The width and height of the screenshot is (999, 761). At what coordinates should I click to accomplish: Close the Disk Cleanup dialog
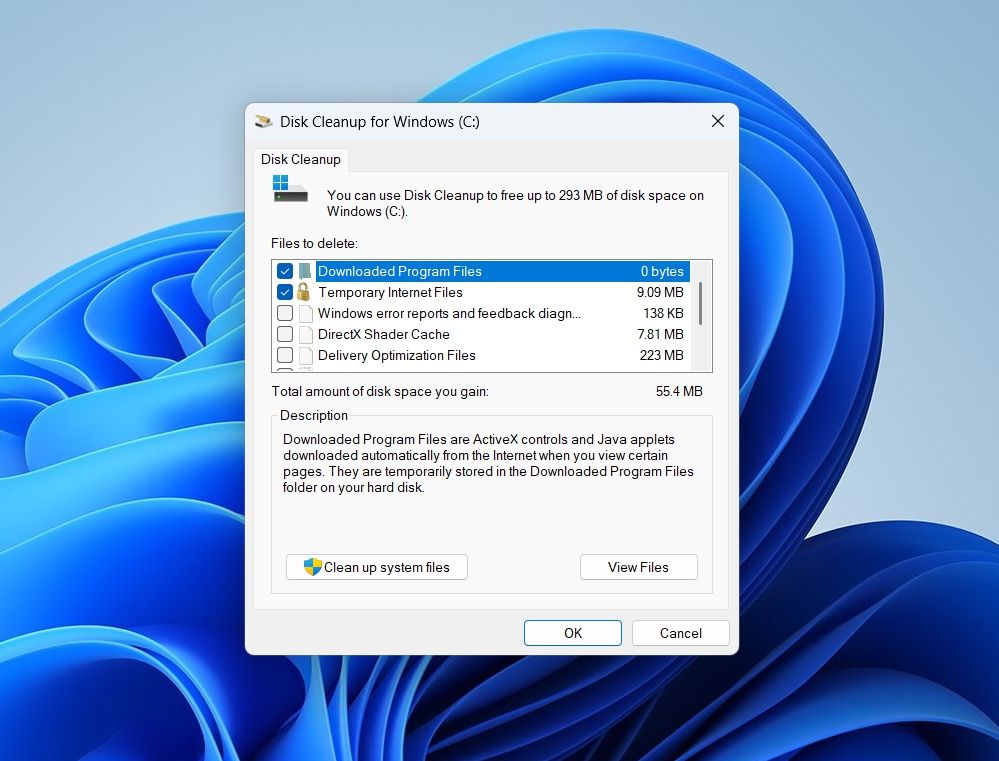[717, 121]
